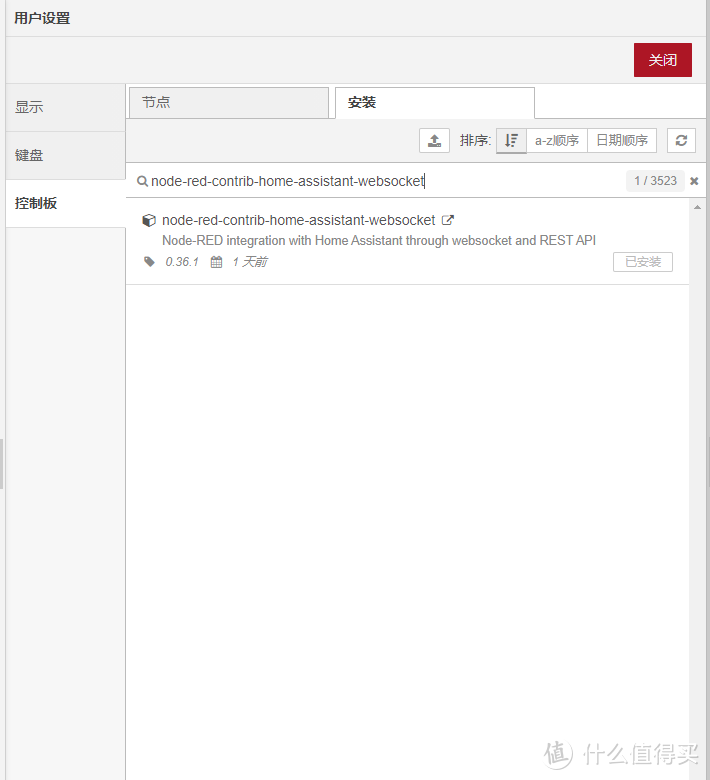
Task: Open the 显示 settings section
Action: 65,108
